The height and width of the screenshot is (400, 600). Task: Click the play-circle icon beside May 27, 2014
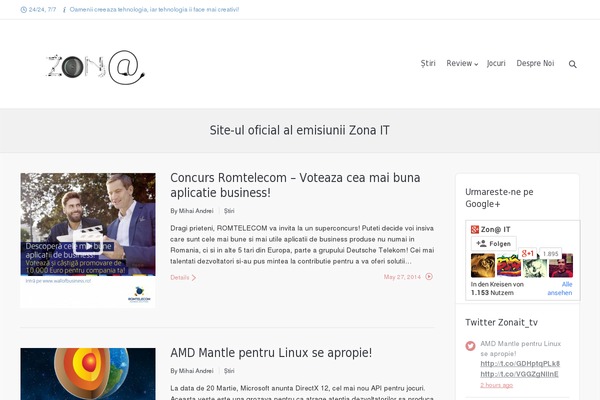point(429,276)
